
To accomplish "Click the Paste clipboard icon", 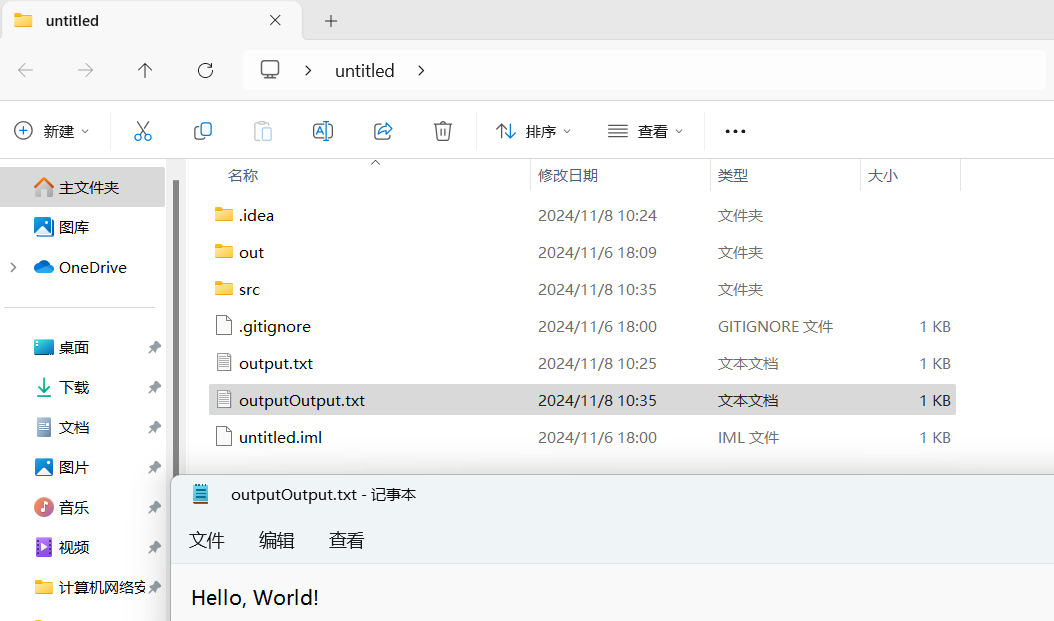I will coord(263,131).
